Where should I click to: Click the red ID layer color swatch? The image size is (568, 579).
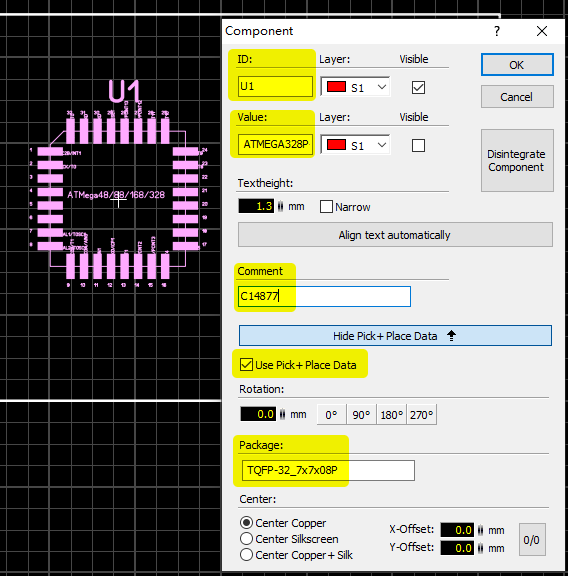click(336, 87)
